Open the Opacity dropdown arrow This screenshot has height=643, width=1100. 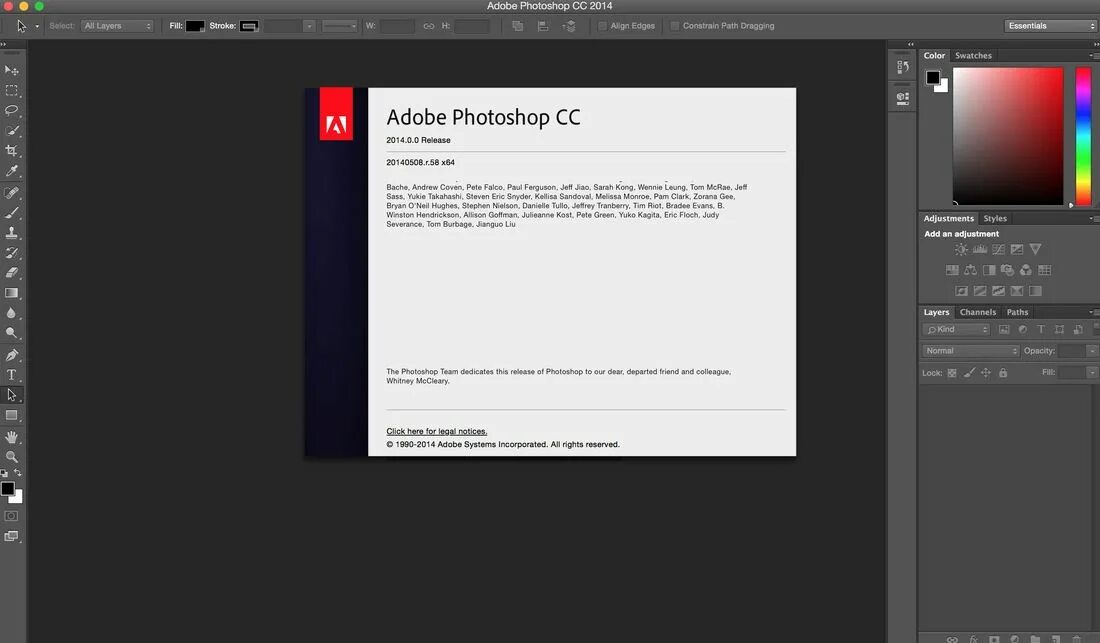pos(1092,351)
